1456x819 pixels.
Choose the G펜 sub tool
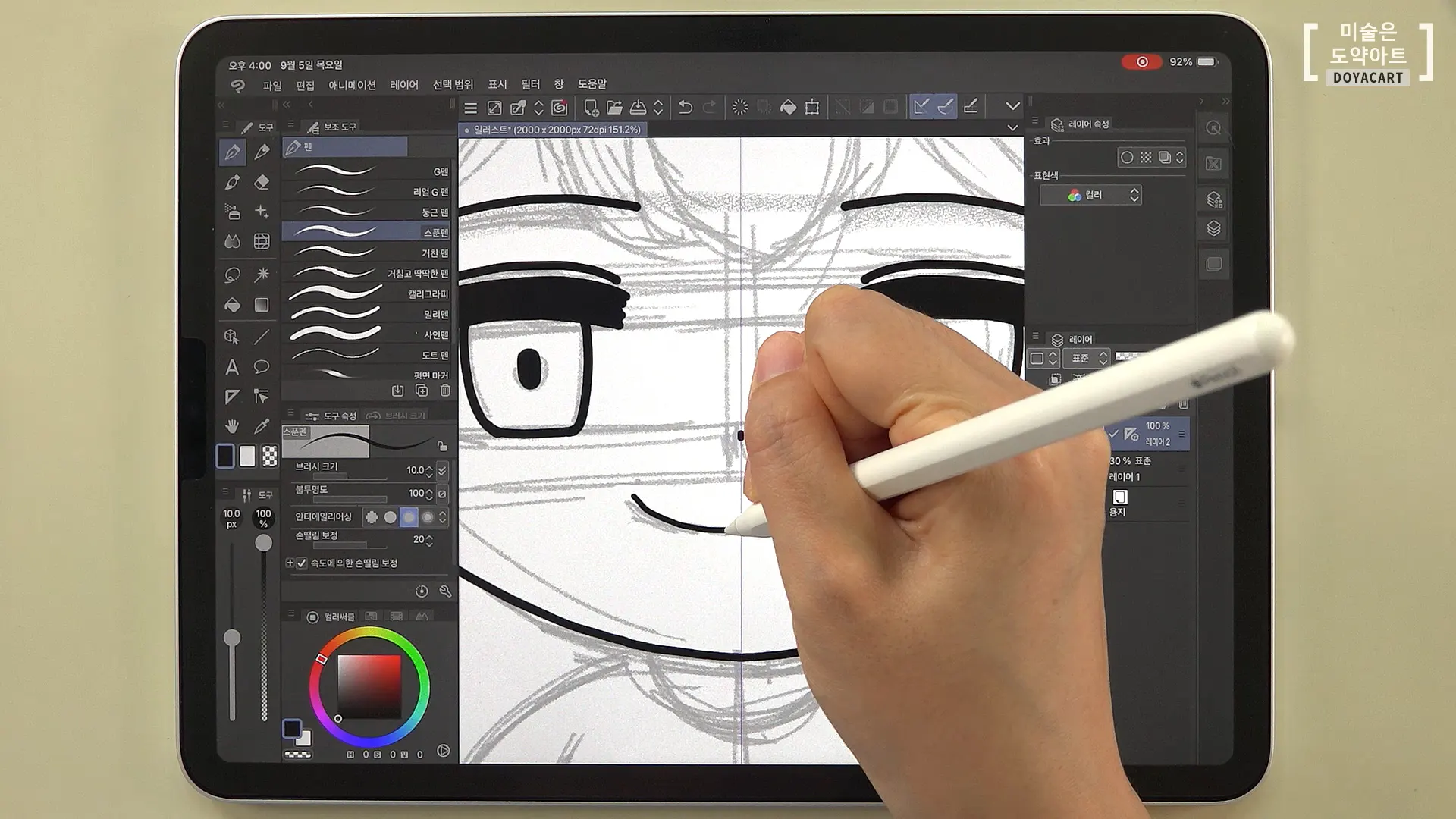(367, 171)
